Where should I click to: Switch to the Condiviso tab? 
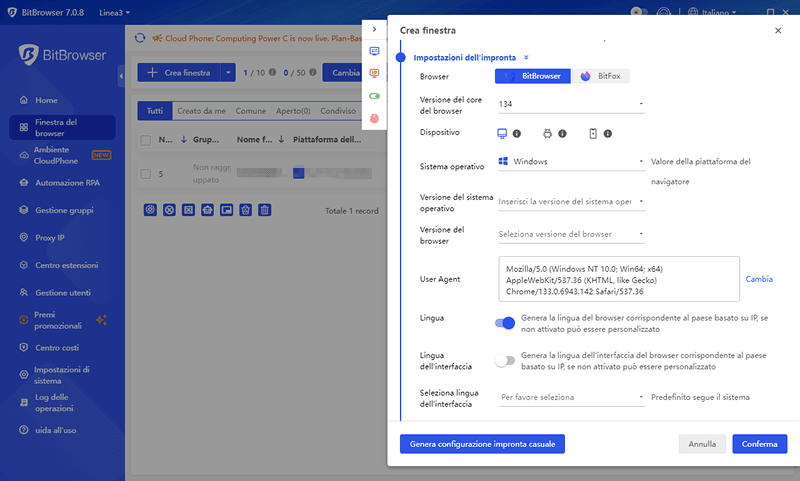click(338, 111)
